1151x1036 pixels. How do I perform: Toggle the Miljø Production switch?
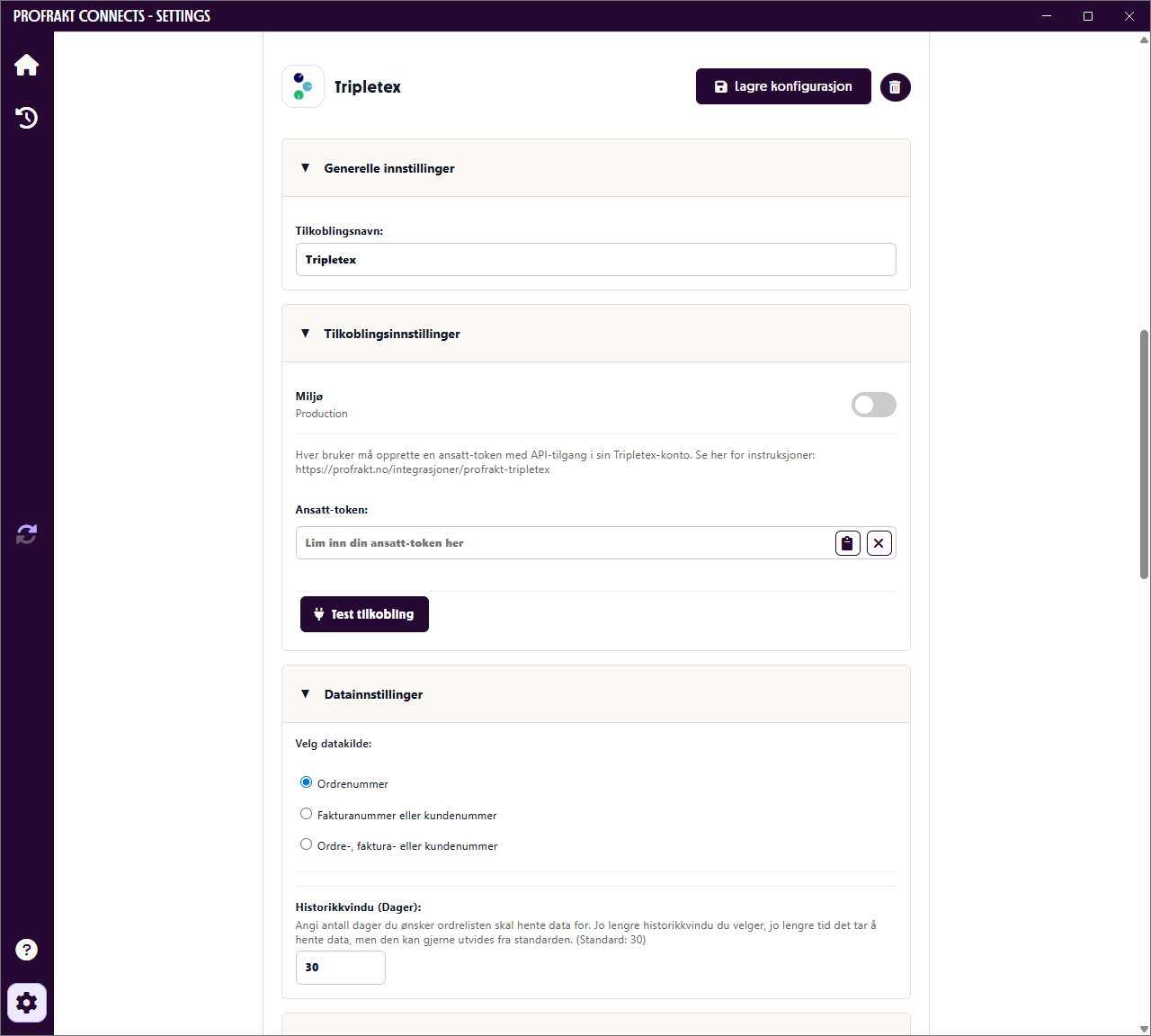click(873, 405)
